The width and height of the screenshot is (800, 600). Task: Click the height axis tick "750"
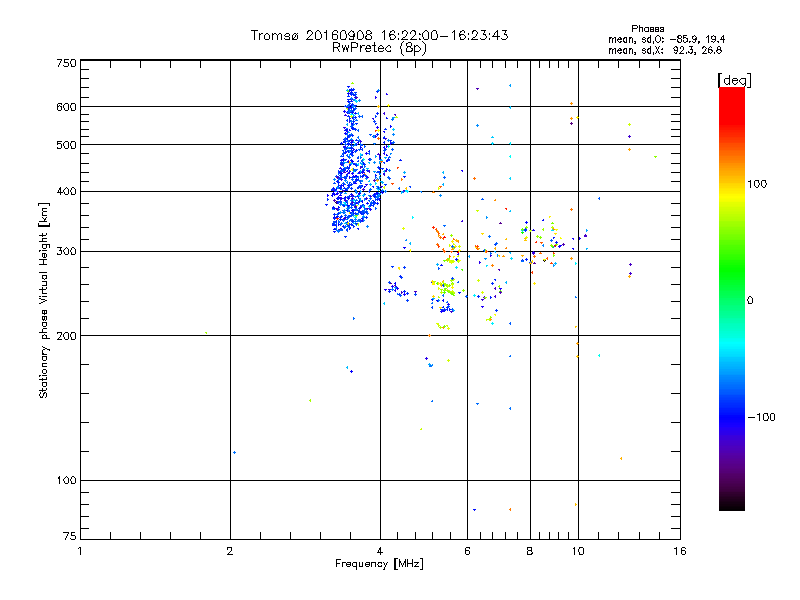click(66, 63)
